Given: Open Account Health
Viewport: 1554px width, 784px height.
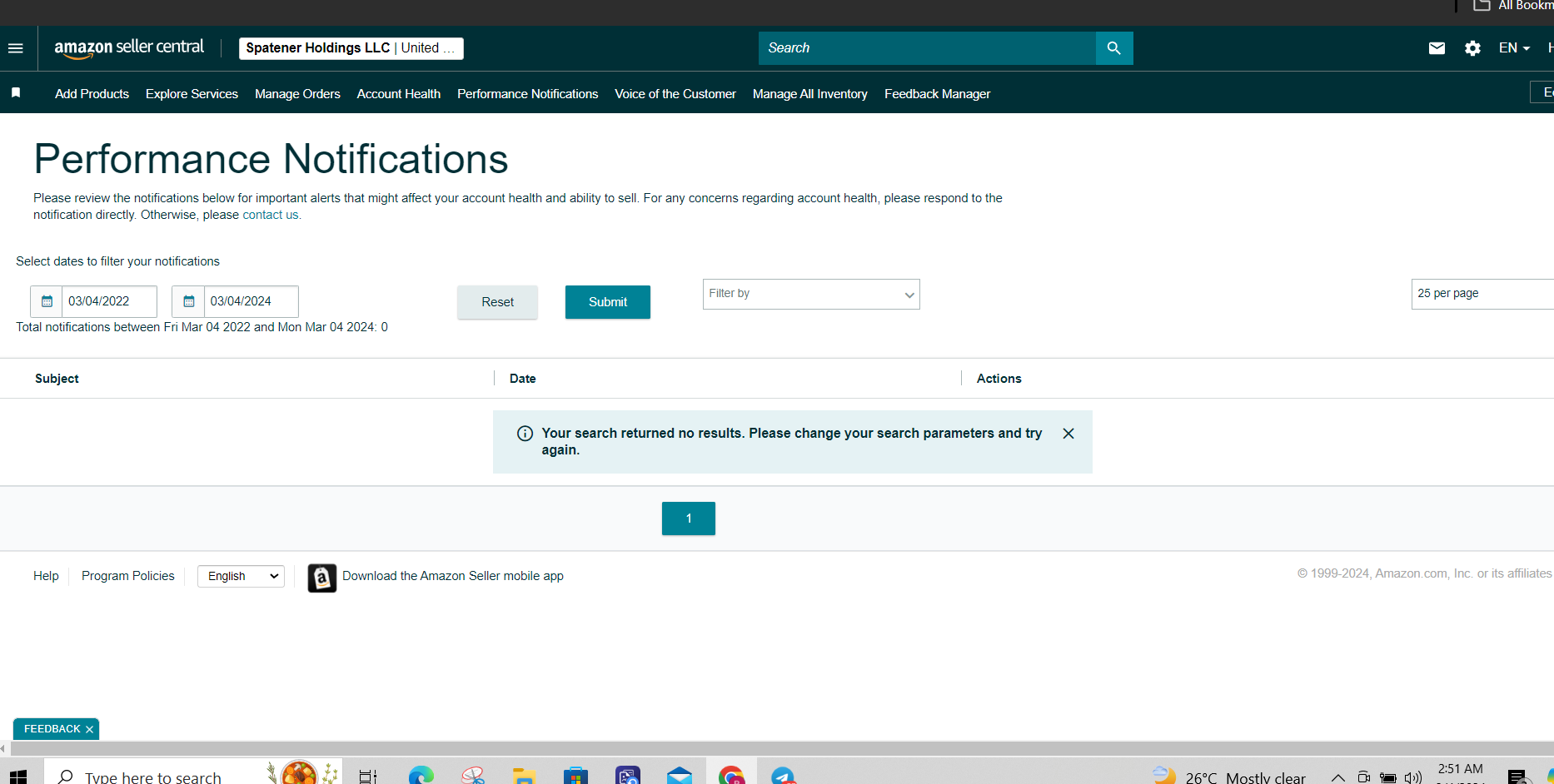Looking at the screenshot, I should [399, 94].
